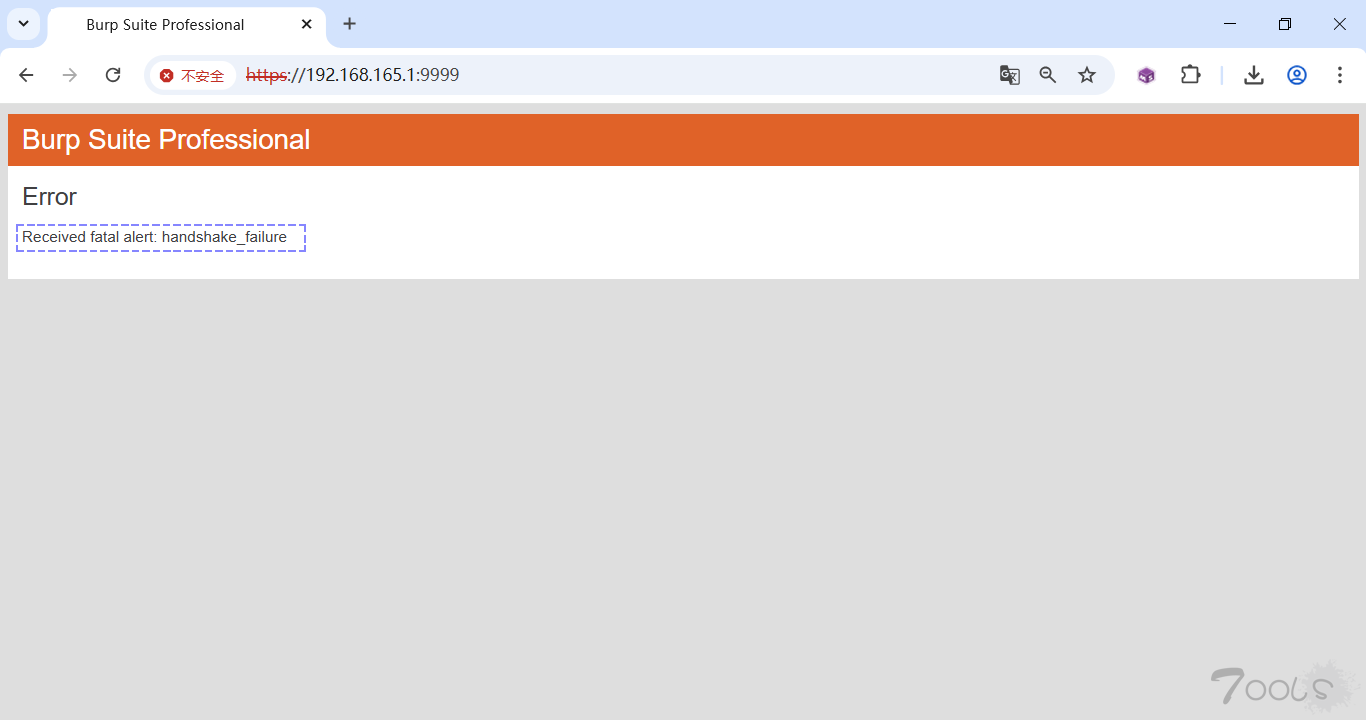Reload the current page
Viewport: 1366px width, 720px height.
(x=113, y=75)
